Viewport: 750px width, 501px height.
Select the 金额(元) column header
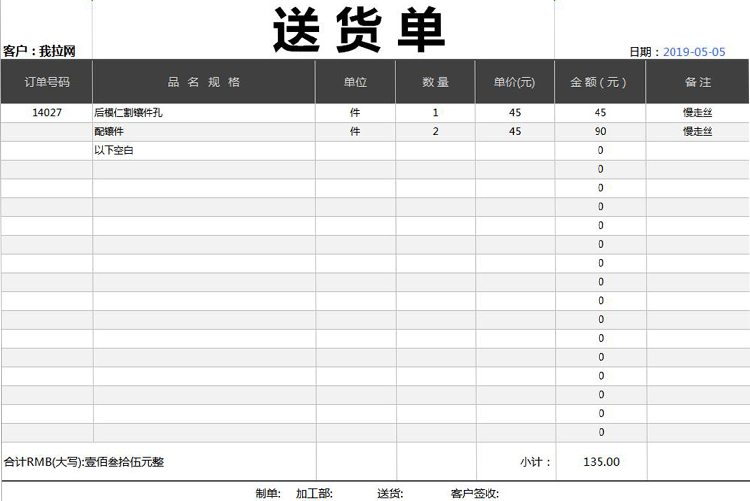(x=598, y=82)
